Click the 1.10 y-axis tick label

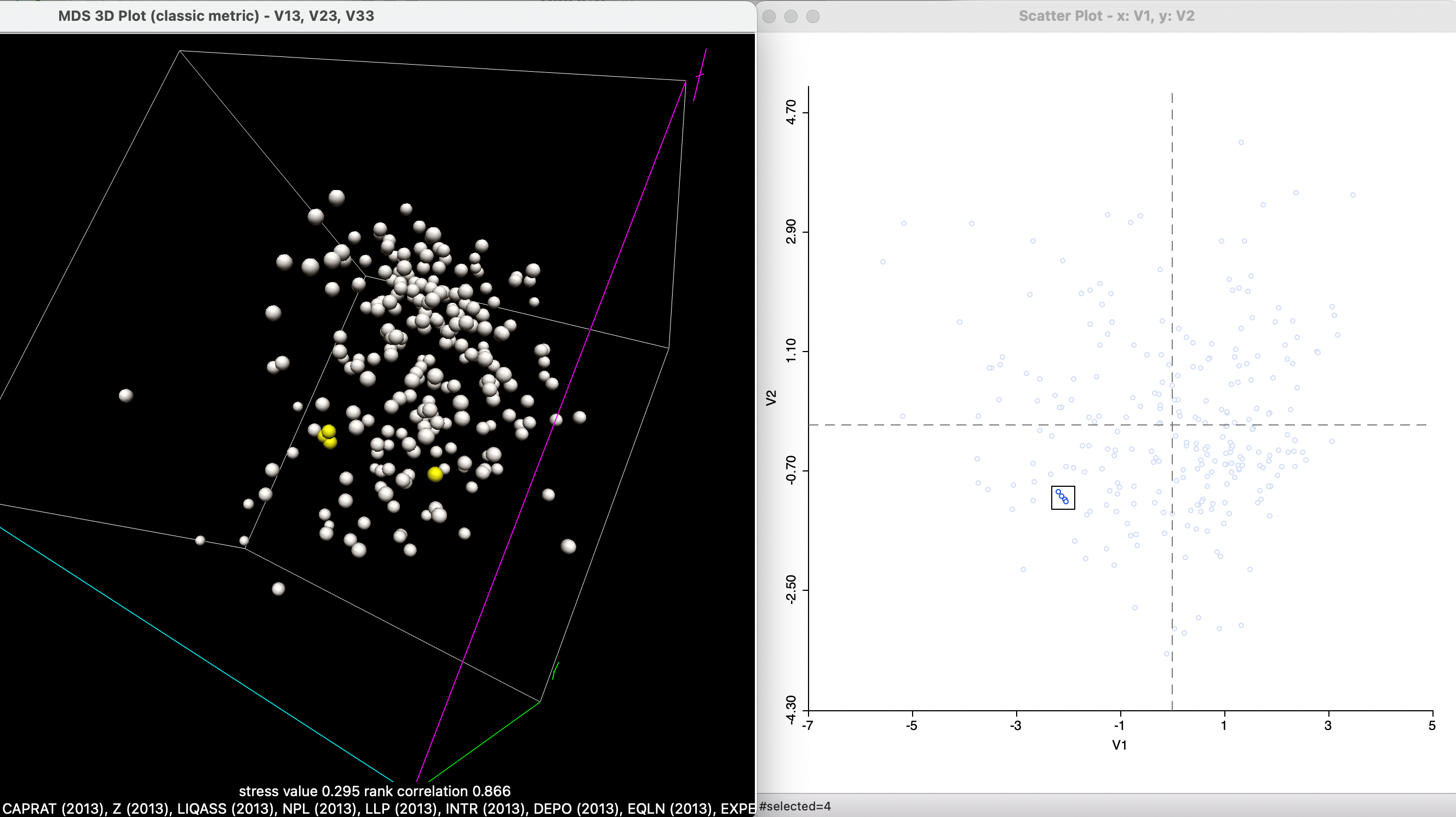coord(791,351)
